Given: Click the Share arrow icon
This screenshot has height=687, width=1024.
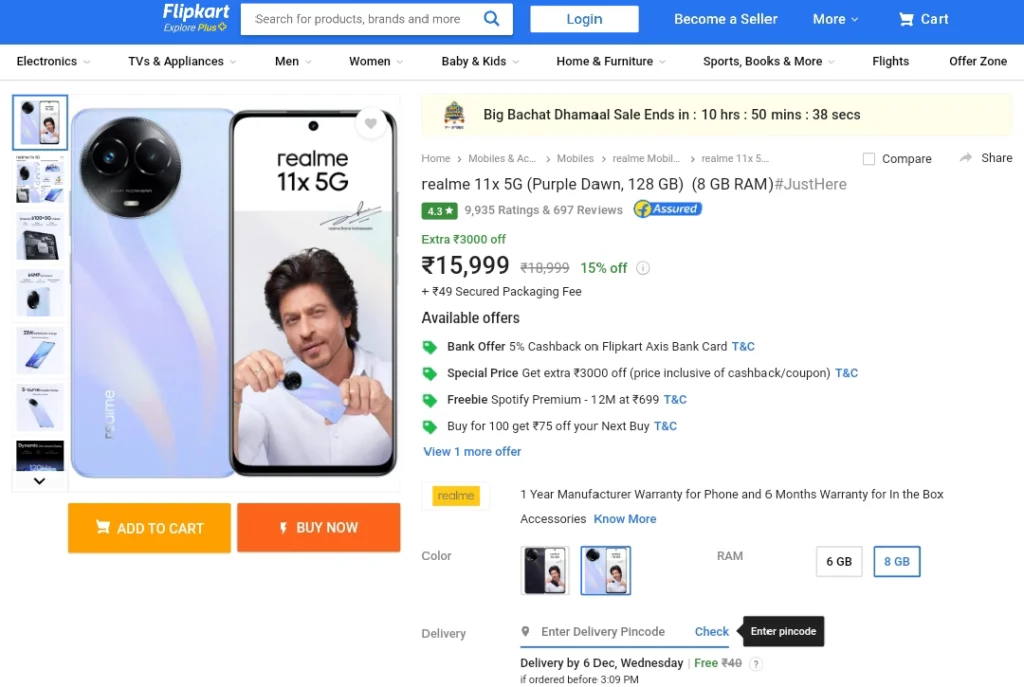Looking at the screenshot, I should (966, 157).
